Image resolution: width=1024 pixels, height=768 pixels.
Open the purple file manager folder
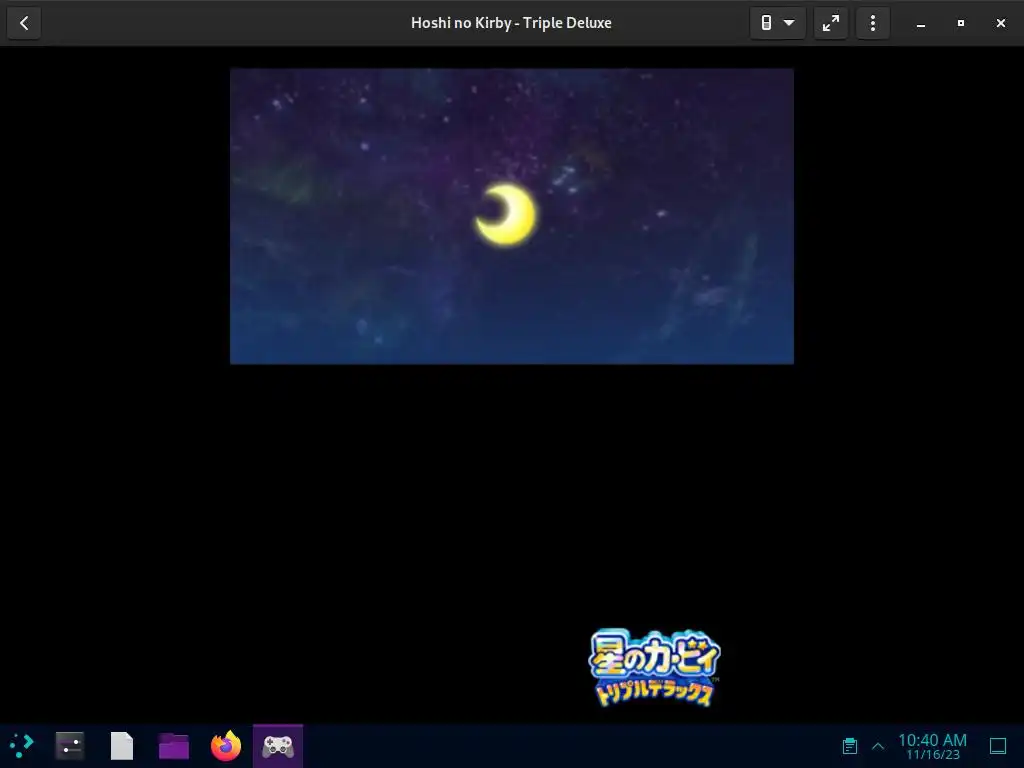[174, 745]
